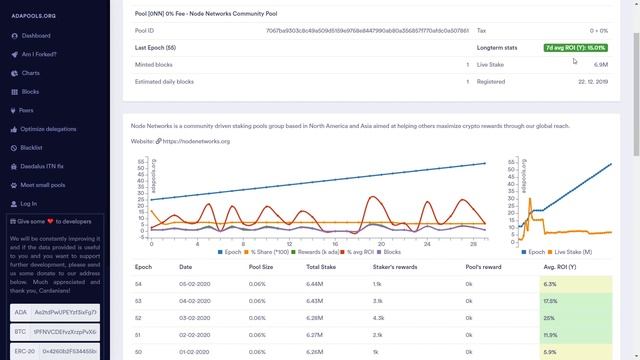Open Most small pools link

tap(43, 185)
